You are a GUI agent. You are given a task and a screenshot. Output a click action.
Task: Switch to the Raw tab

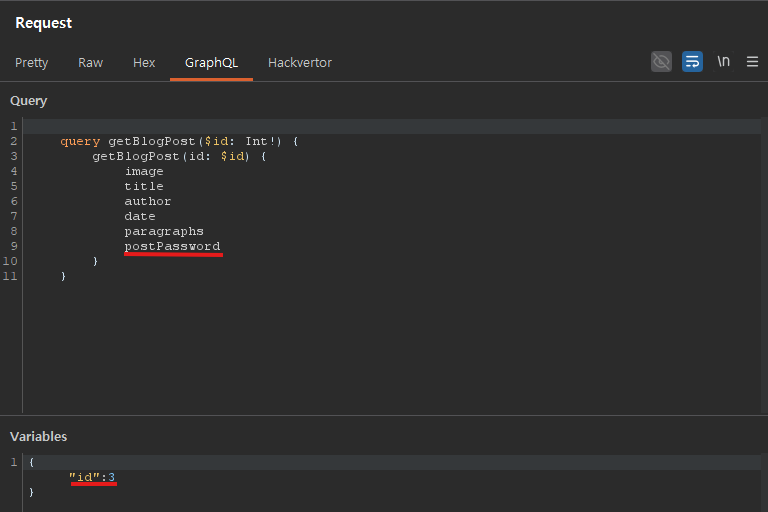pos(90,63)
